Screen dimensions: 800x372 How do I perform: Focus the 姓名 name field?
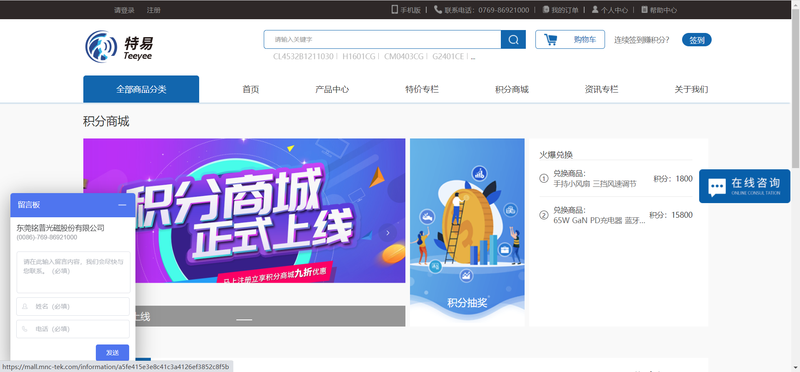click(x=73, y=307)
